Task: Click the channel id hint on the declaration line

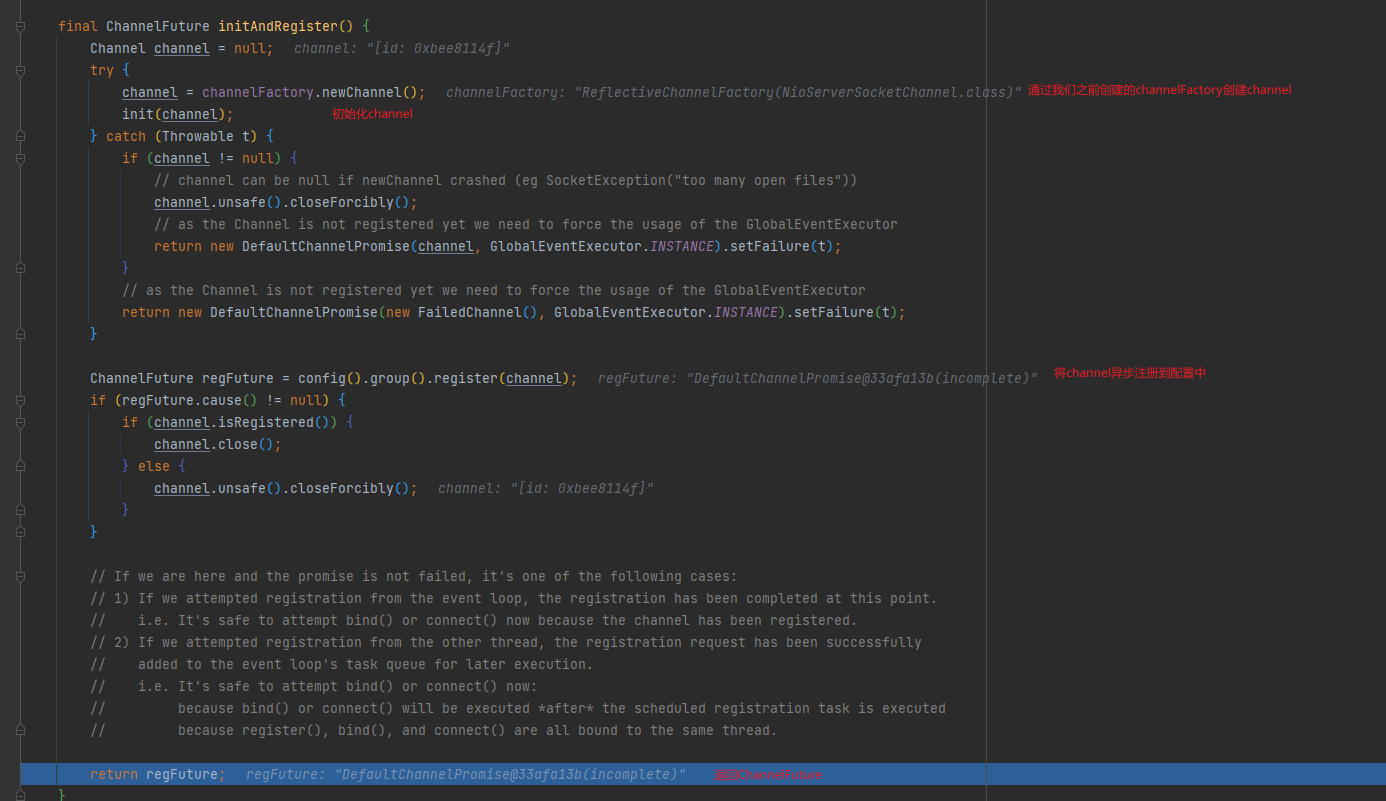Action: [x=402, y=49]
